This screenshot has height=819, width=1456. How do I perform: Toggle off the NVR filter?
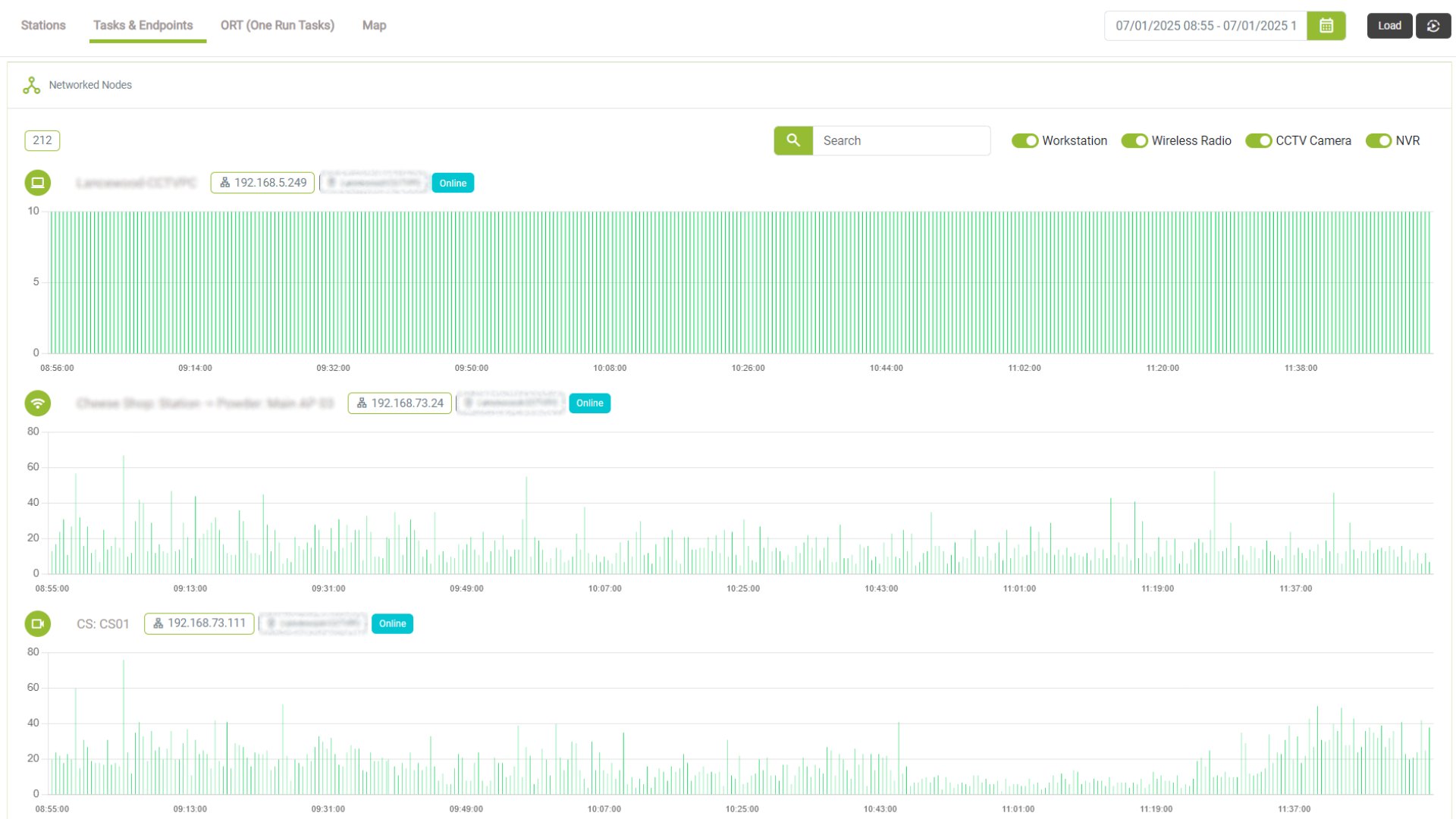pyautogui.click(x=1374, y=140)
